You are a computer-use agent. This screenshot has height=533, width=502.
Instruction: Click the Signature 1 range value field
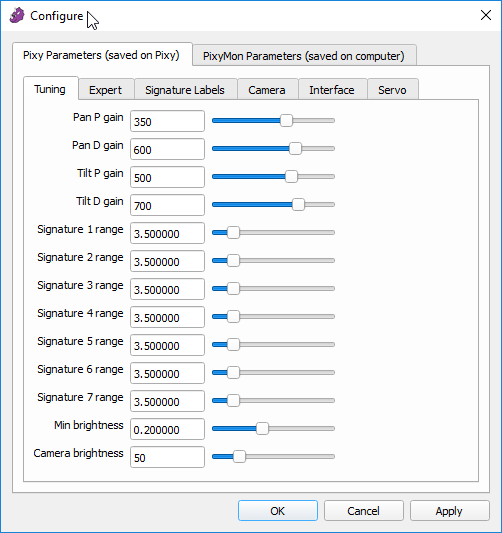pyautogui.click(x=167, y=233)
